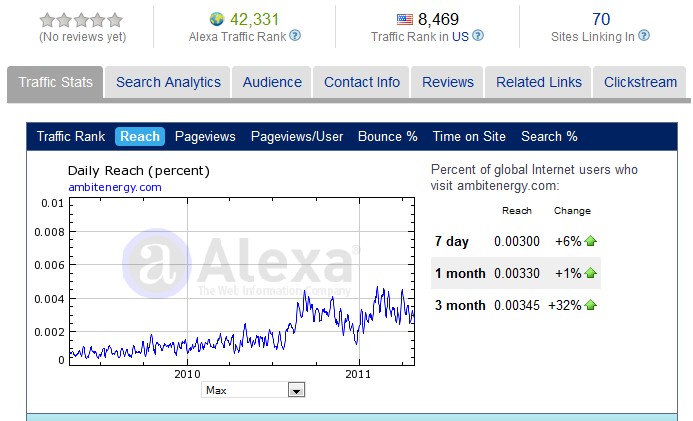Click the 0.006 y-axis label
Screen dimensions: 693x421
[x=49, y=265]
